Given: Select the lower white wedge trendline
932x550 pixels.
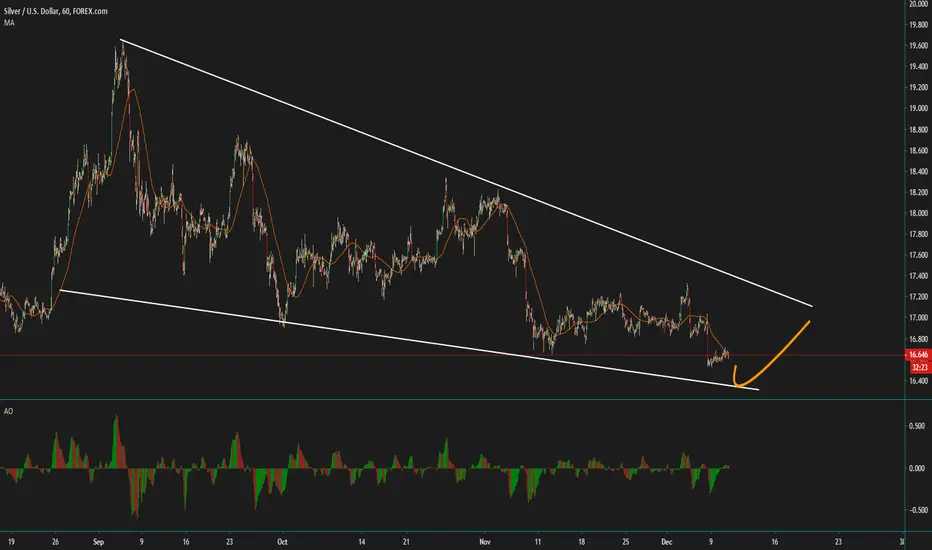Looking at the screenshot, I should tap(410, 340).
